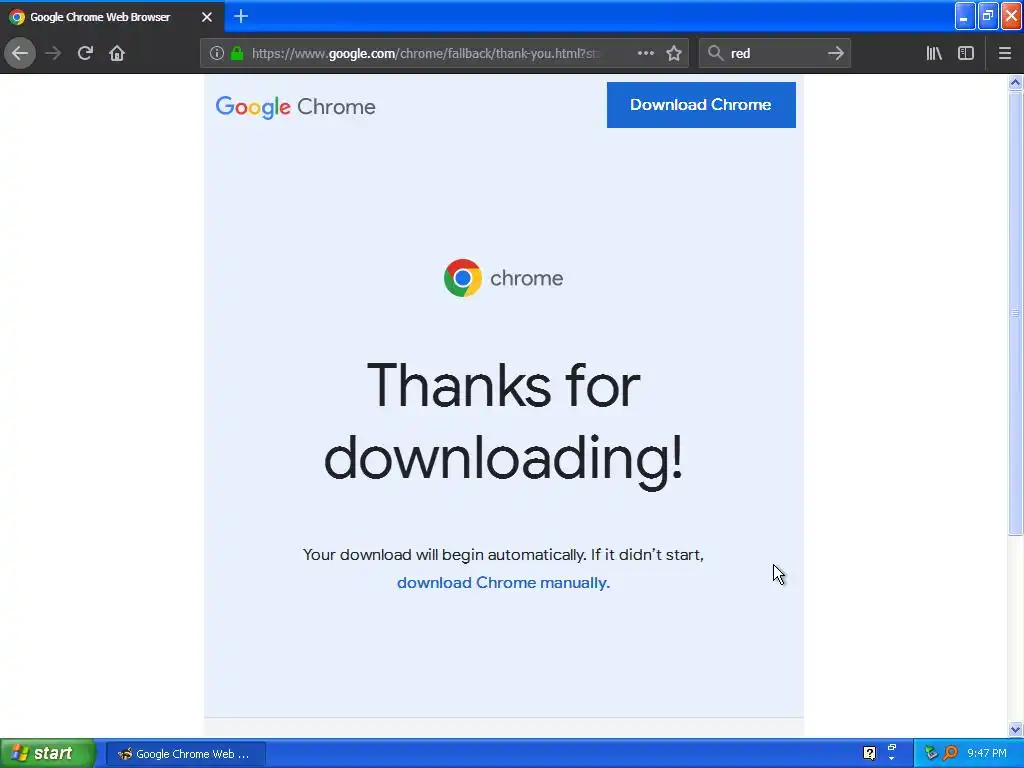Image resolution: width=1024 pixels, height=768 pixels.
Task: Click the scrollbar up arrow
Action: coord(1015,82)
